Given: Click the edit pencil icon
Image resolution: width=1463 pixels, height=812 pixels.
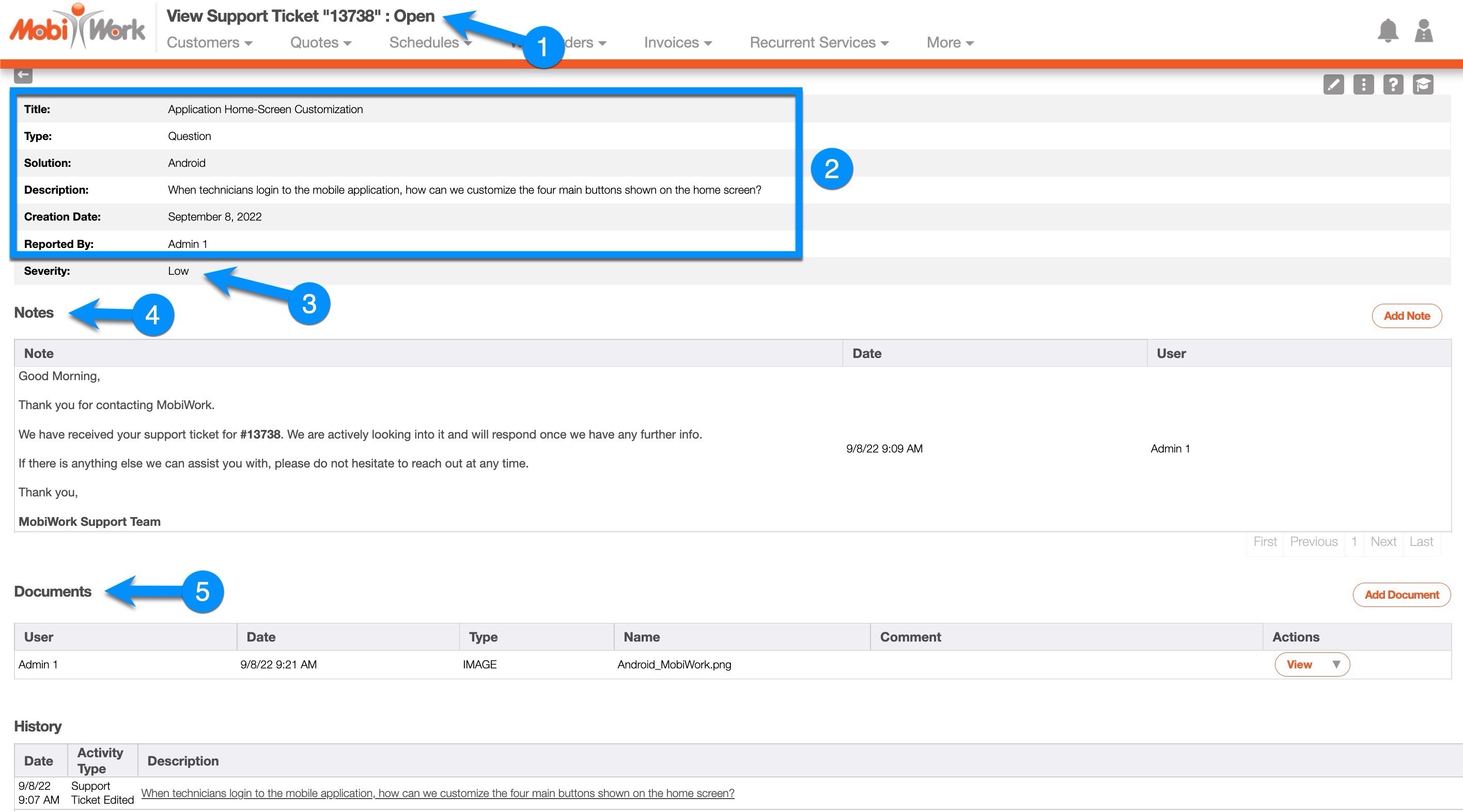Looking at the screenshot, I should pyautogui.click(x=1333, y=85).
